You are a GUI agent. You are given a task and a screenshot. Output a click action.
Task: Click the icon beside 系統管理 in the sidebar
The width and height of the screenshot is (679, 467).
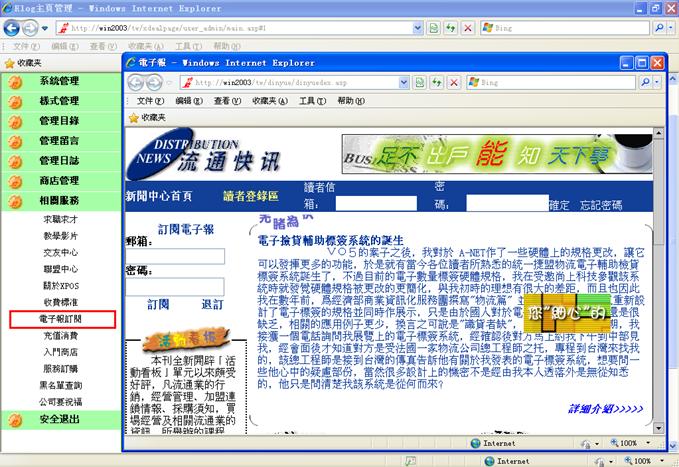pos(15,81)
